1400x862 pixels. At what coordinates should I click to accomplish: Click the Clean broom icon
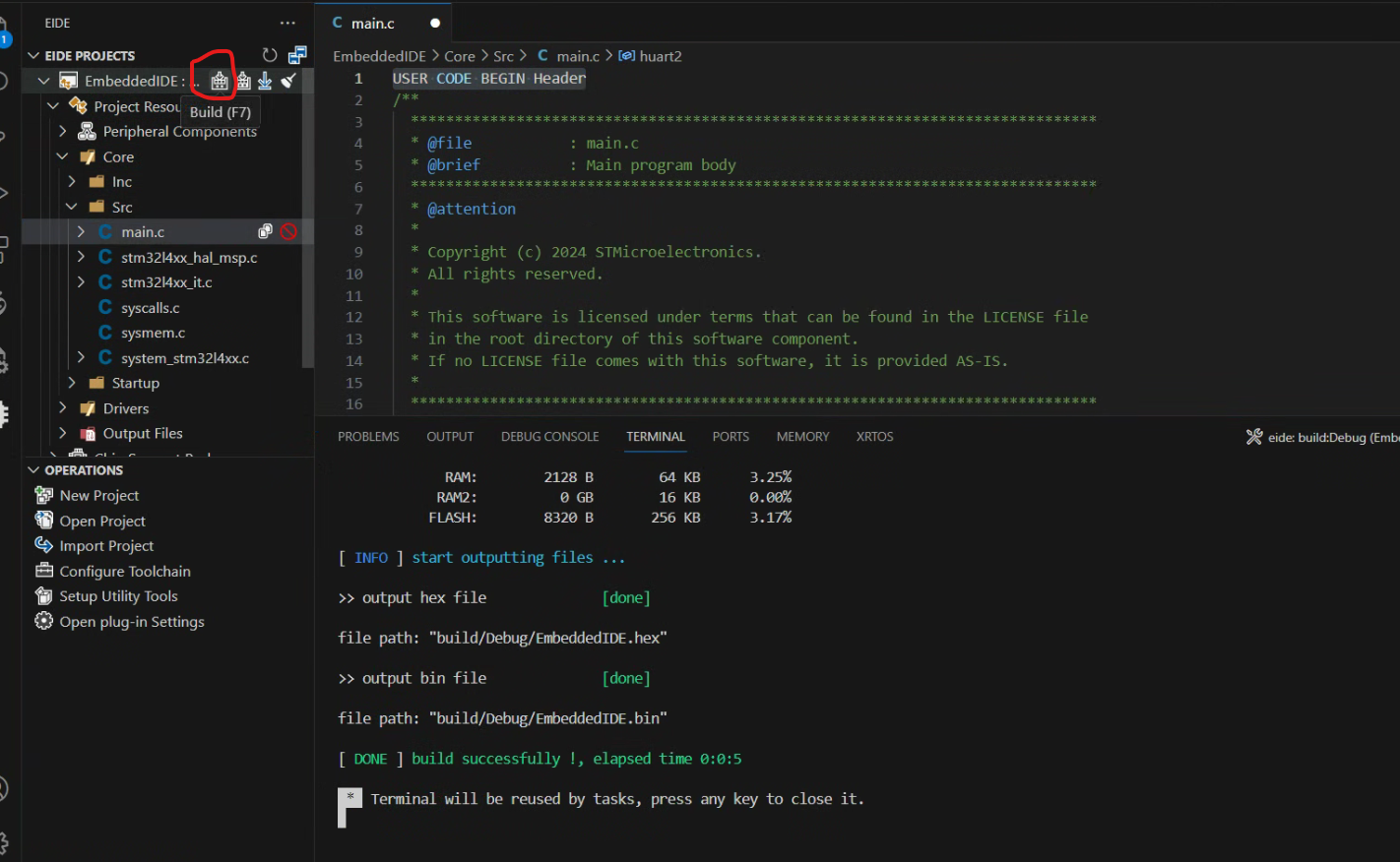288,81
